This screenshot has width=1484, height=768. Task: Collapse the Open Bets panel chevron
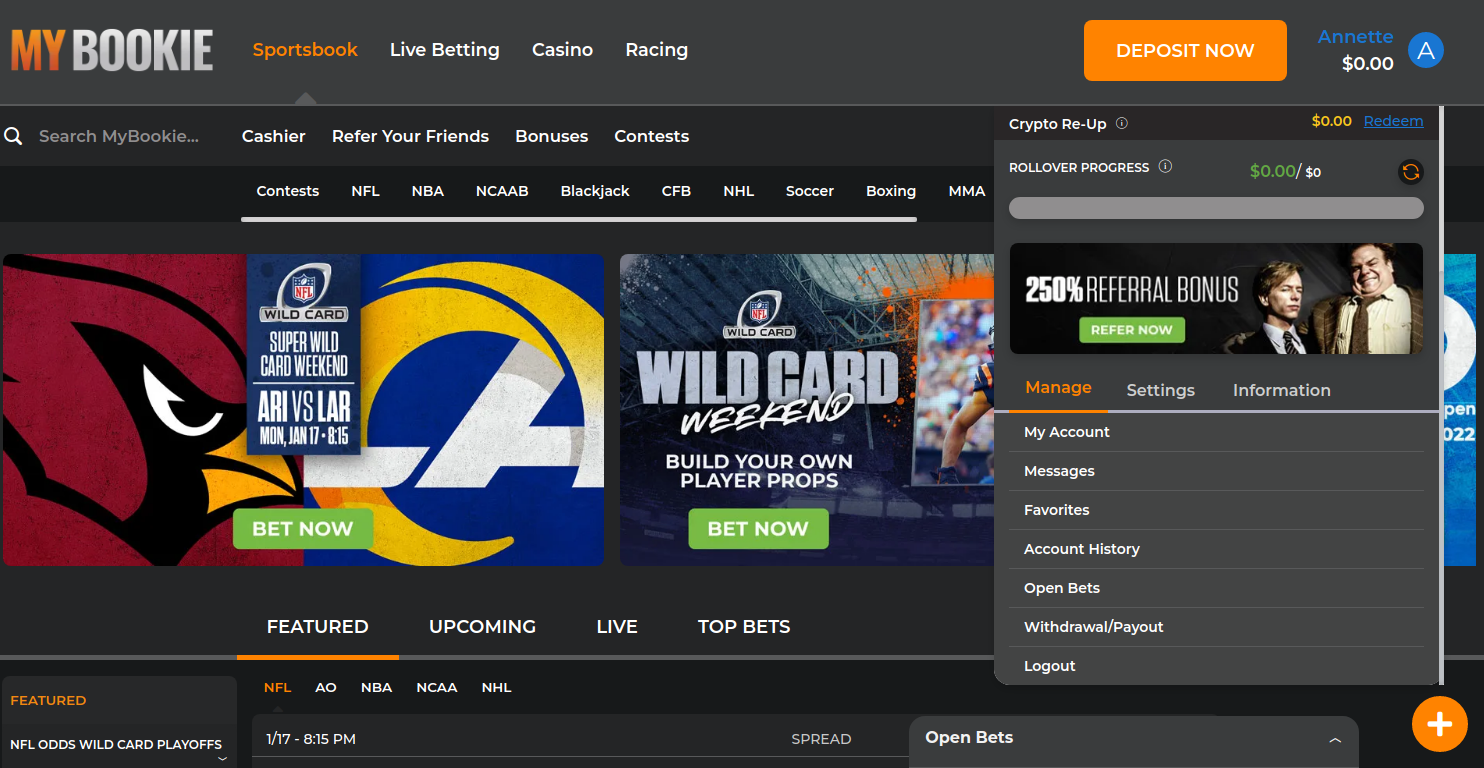coord(1335,740)
